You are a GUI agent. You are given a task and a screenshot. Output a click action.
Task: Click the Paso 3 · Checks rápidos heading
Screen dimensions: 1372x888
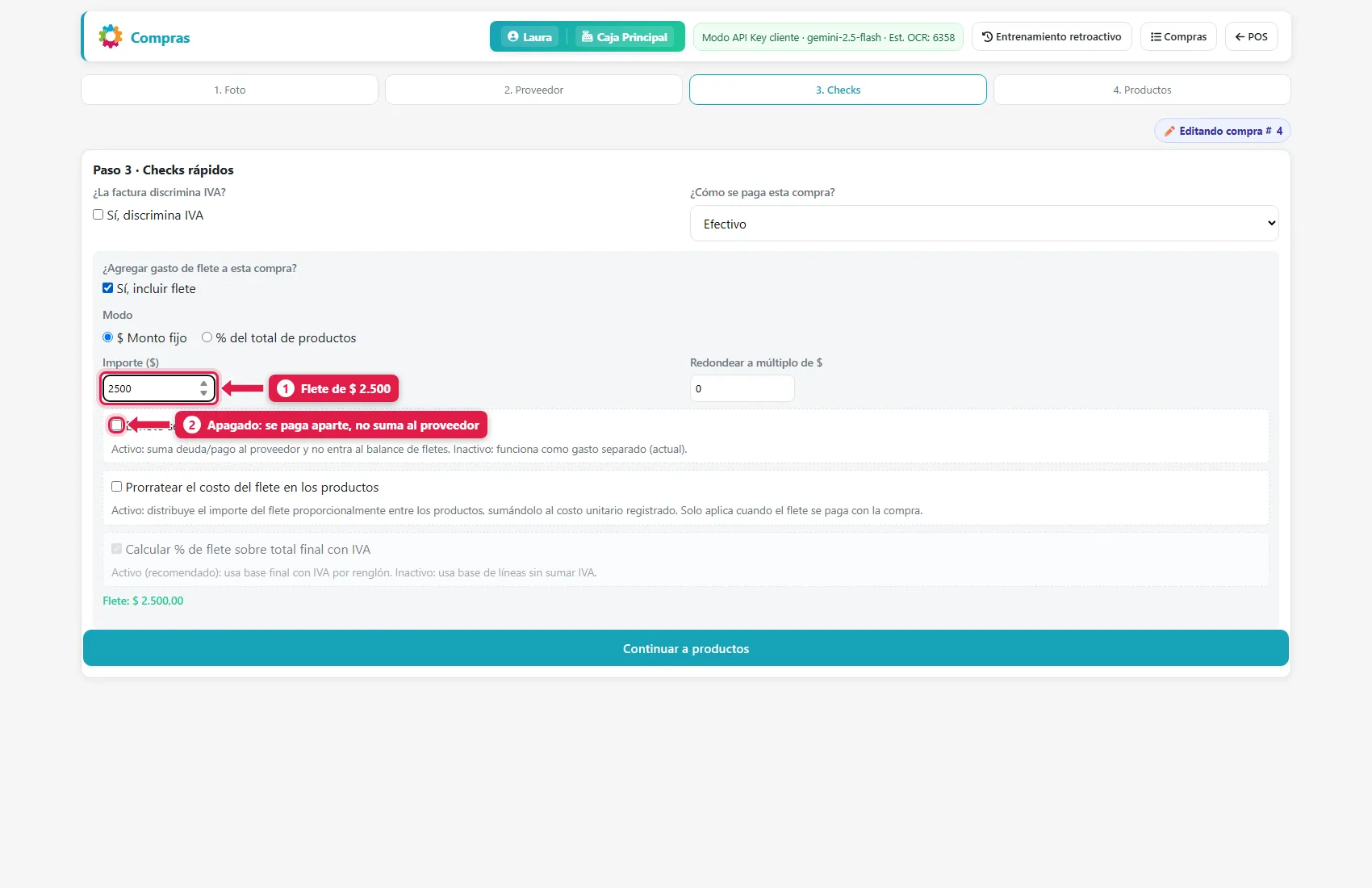163,170
